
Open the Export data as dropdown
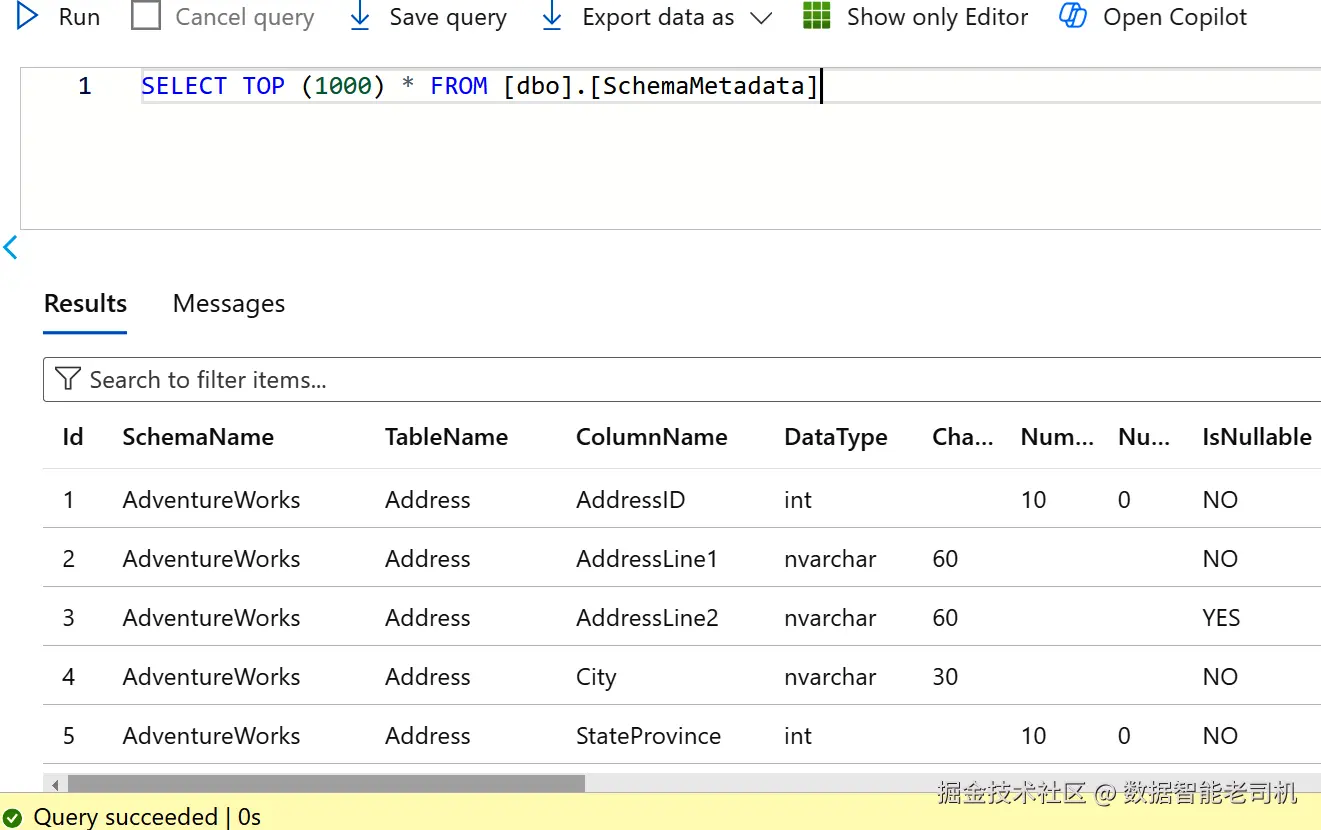[x=656, y=17]
